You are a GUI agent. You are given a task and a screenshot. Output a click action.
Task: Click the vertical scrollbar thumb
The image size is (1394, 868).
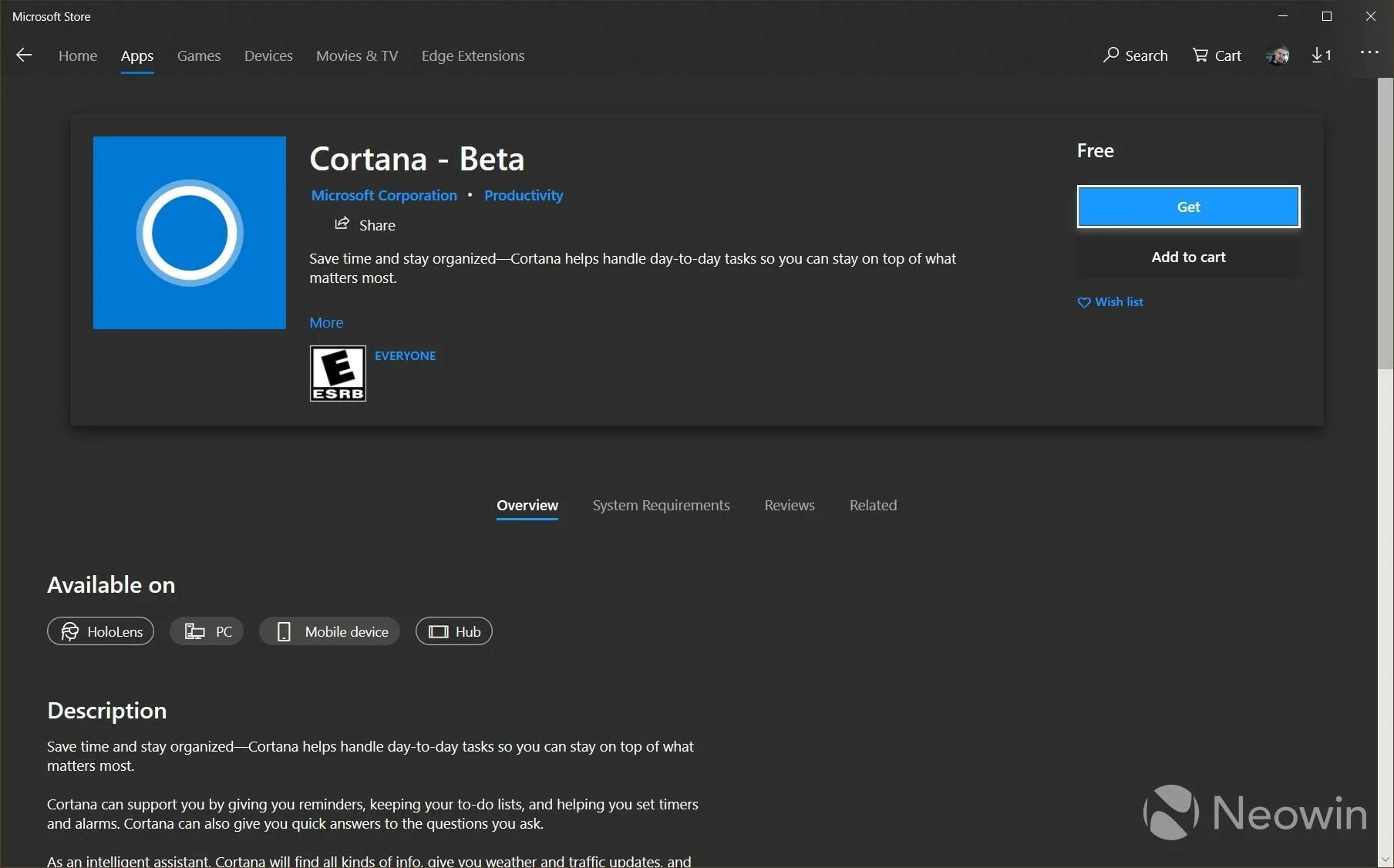pos(1386,224)
